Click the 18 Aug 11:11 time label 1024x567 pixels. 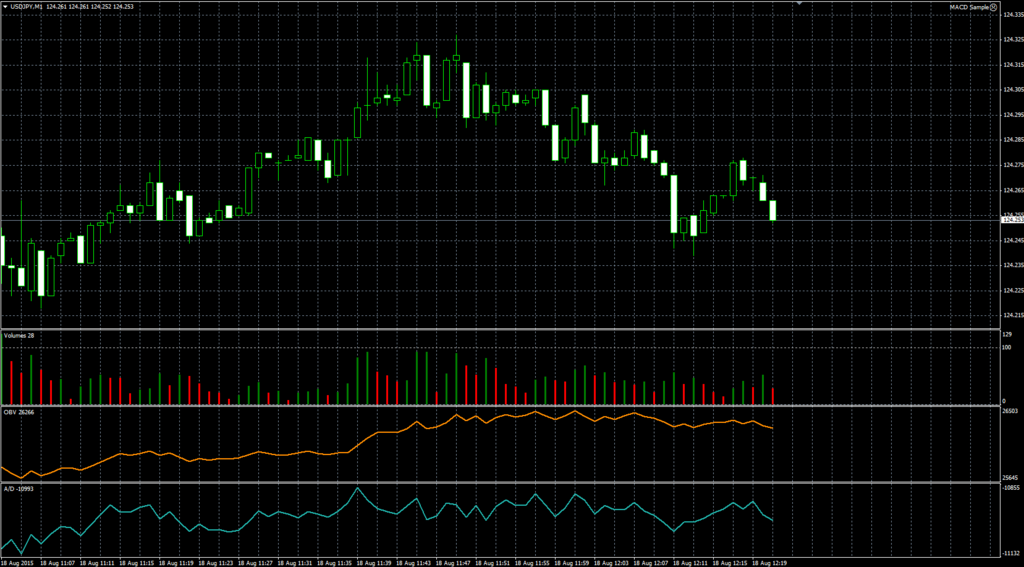click(x=97, y=562)
